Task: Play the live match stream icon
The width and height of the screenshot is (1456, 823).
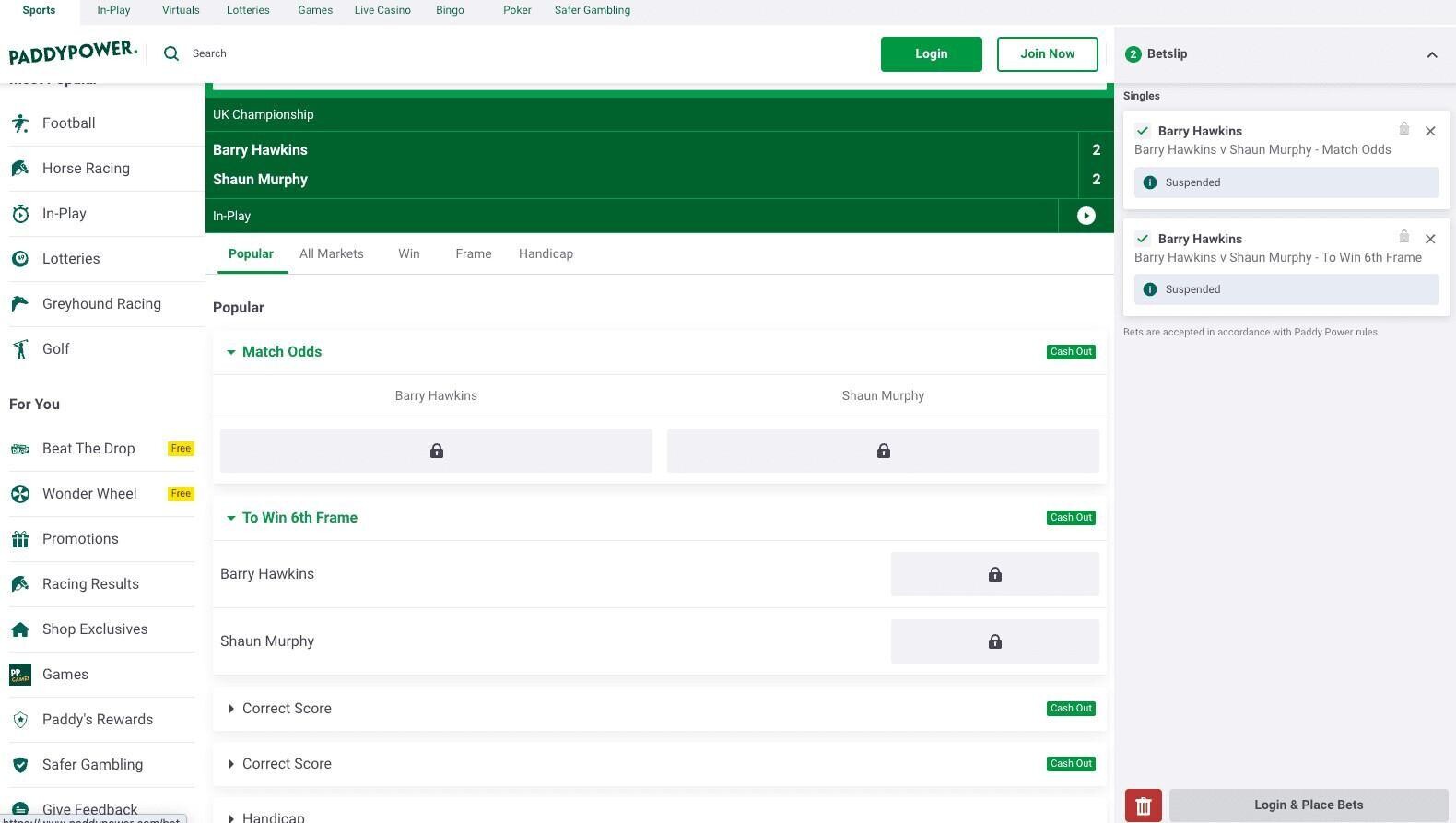Action: pos(1086,216)
